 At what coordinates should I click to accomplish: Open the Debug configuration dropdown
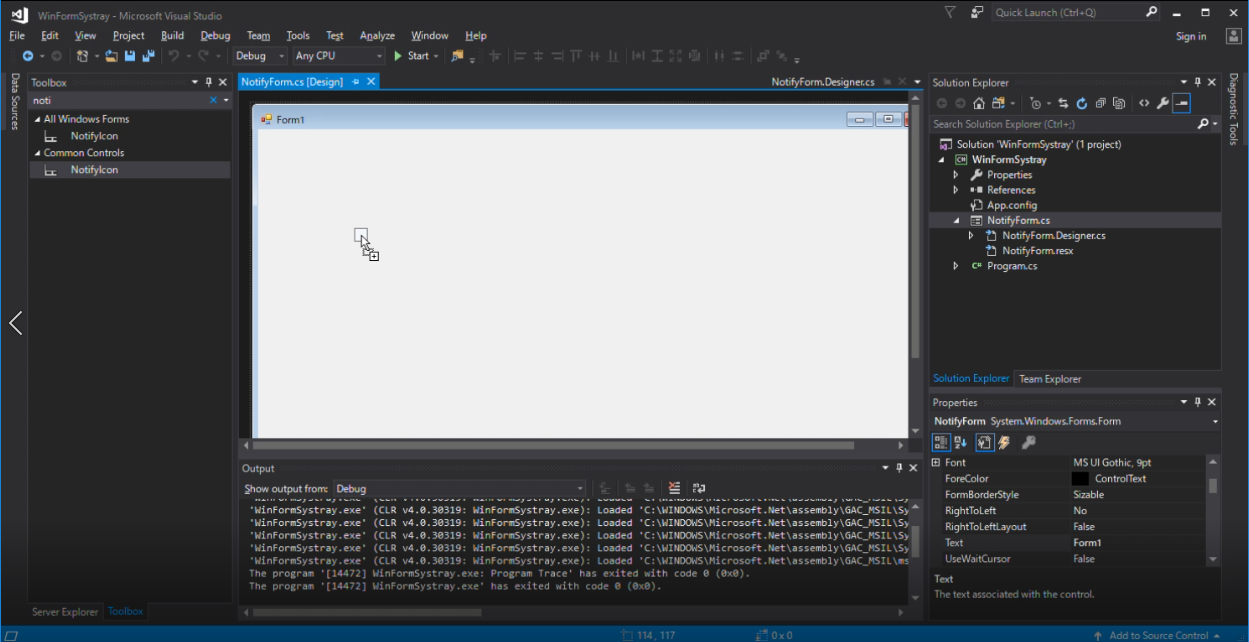[260, 56]
